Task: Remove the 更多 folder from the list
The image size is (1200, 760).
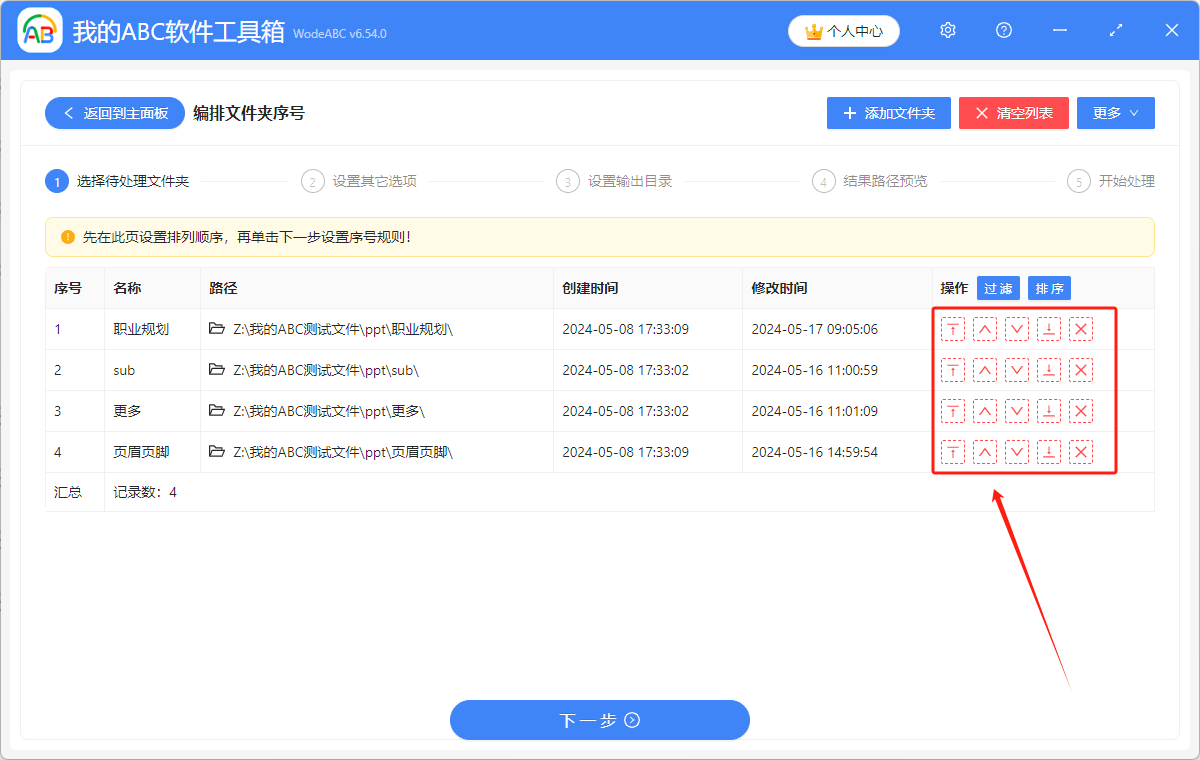Action: [x=1081, y=410]
